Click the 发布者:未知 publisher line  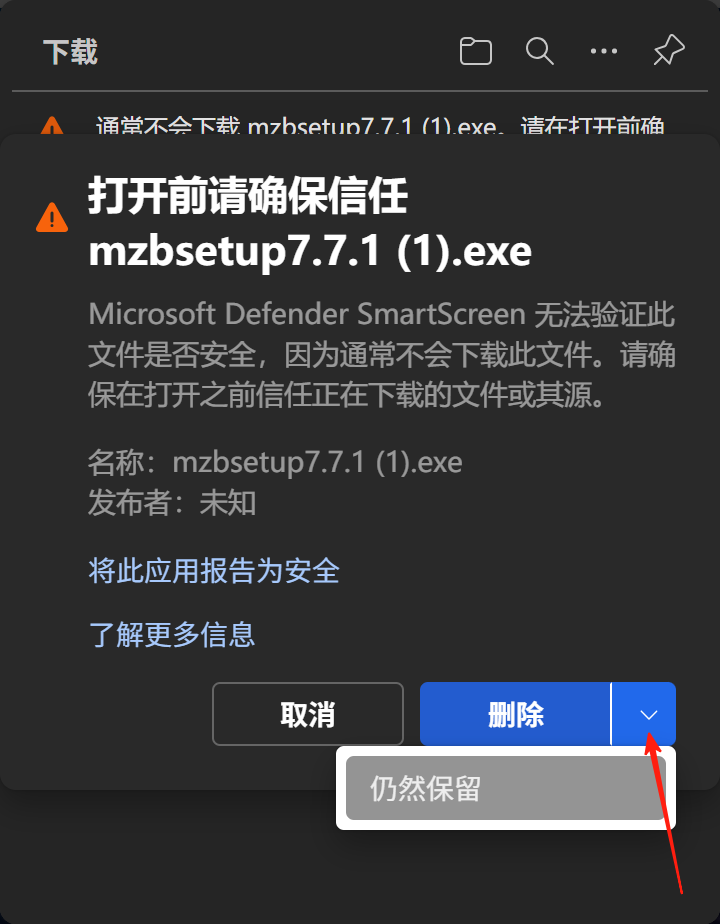[172, 503]
